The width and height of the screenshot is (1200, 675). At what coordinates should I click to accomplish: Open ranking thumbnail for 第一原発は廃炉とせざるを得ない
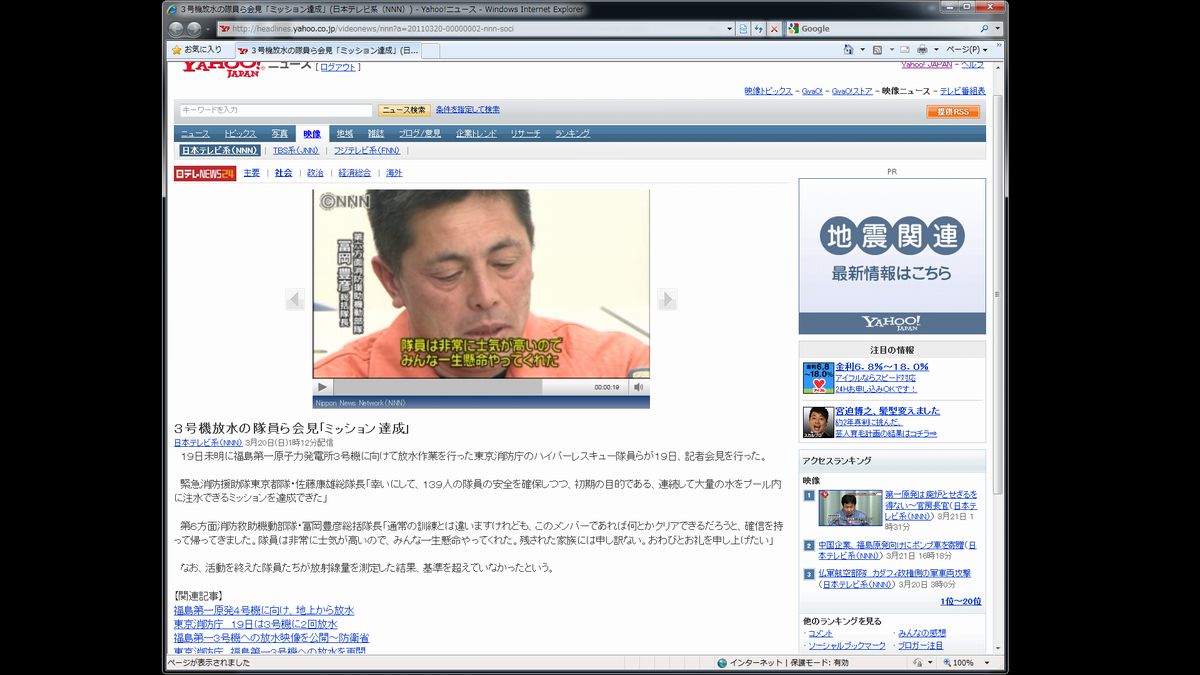pos(850,508)
